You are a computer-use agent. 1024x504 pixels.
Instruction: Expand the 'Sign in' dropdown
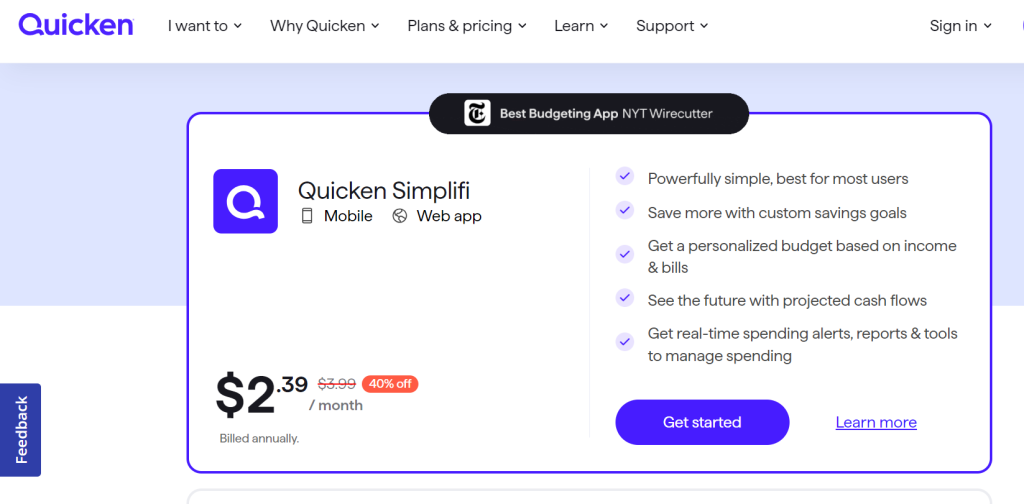click(x=960, y=26)
